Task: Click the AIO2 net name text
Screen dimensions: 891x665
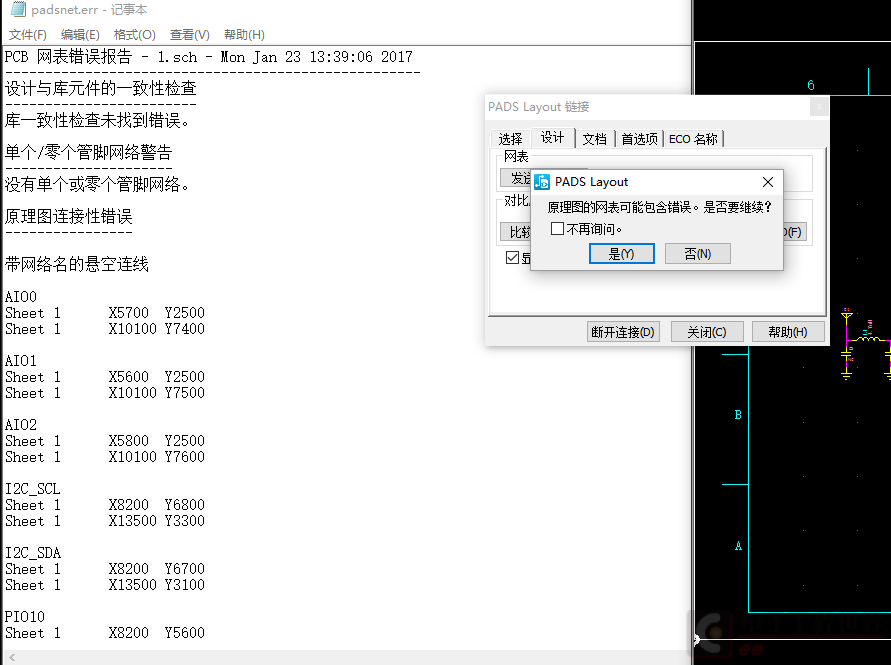Action: tap(21, 425)
